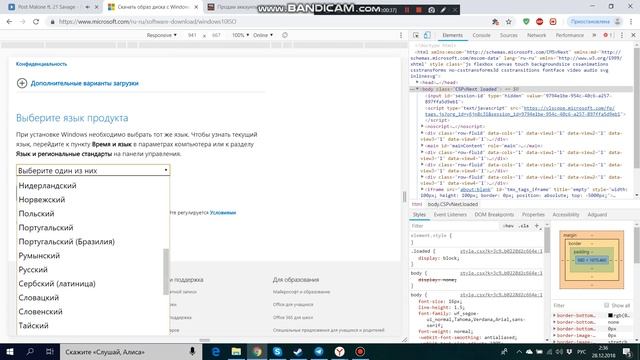Open Steam from the taskbar
The width and height of the screenshot is (640, 360).
pyautogui.click(x=298, y=352)
